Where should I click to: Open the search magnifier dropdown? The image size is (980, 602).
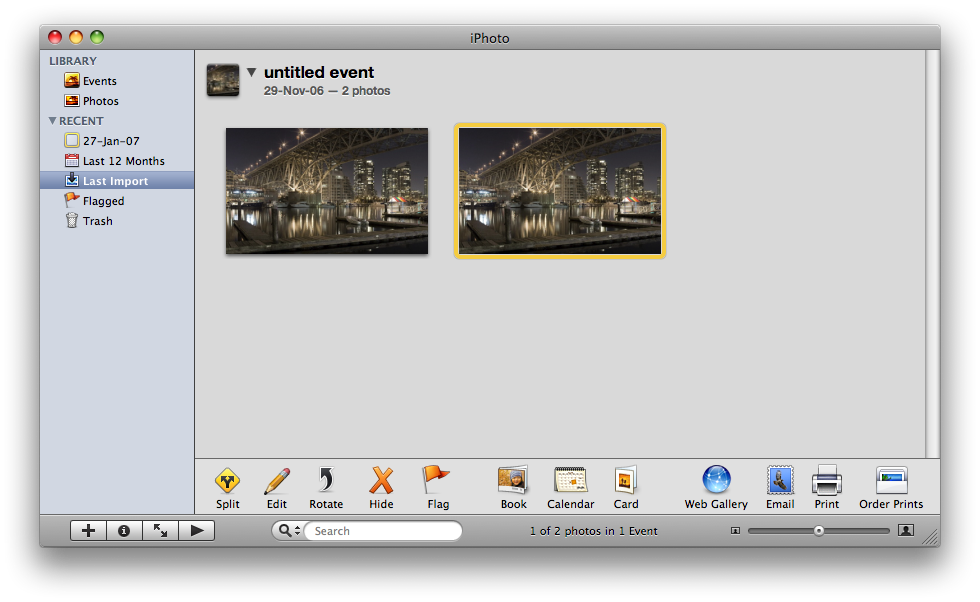point(288,531)
